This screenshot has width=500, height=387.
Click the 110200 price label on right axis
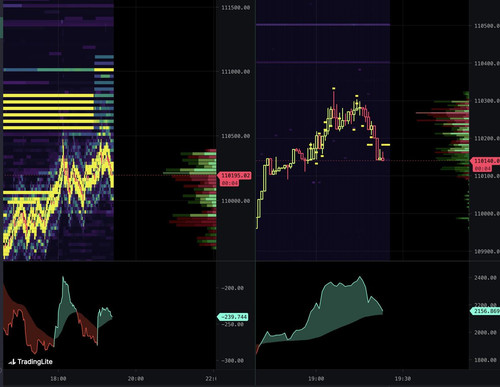(x=487, y=138)
